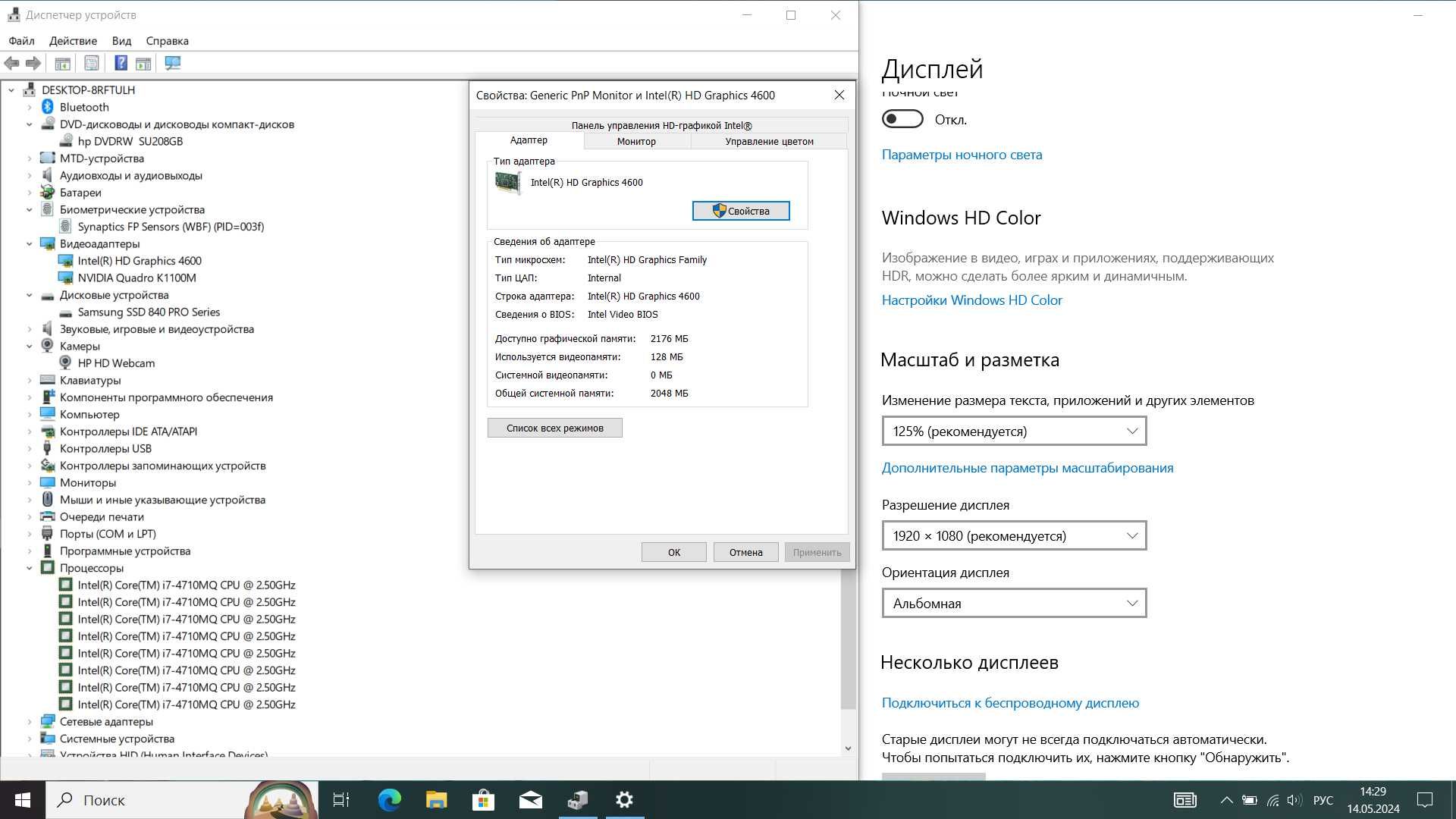Open Настройки Windows HD Color link
Screen dimensions: 1456x819
click(972, 300)
